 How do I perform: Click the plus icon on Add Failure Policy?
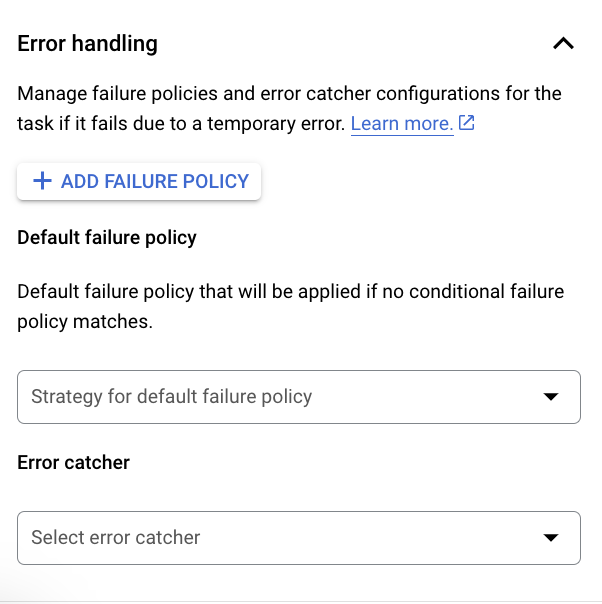(42, 181)
